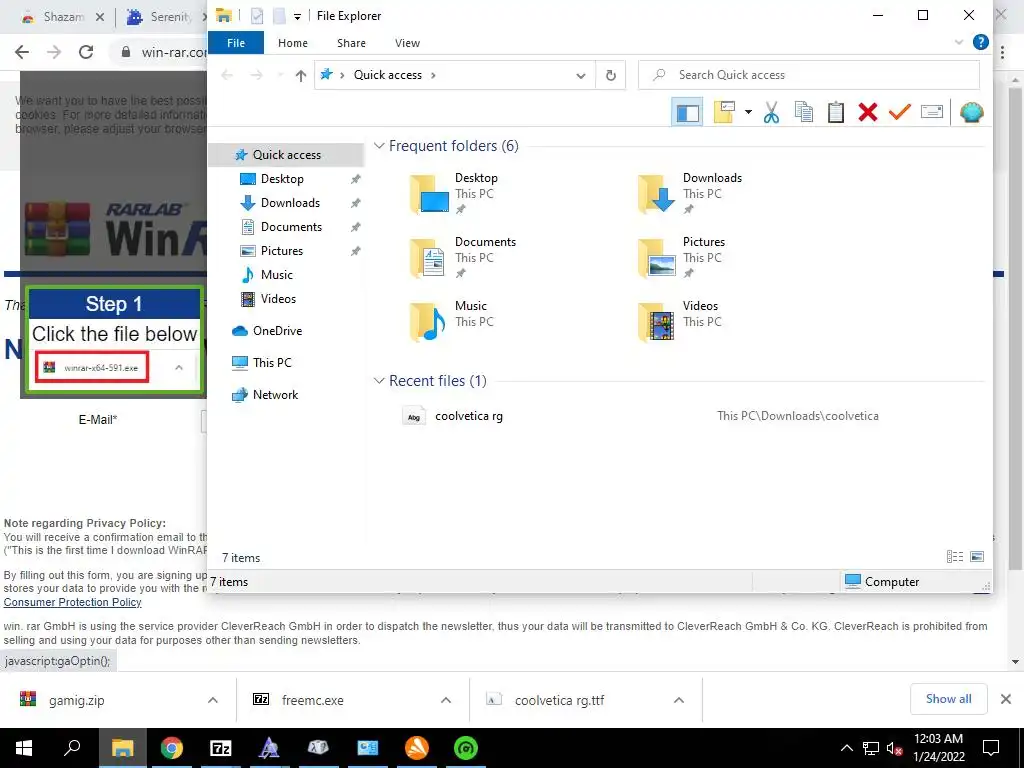Select Videos in the navigation pane
1024x768 pixels.
[x=278, y=299]
